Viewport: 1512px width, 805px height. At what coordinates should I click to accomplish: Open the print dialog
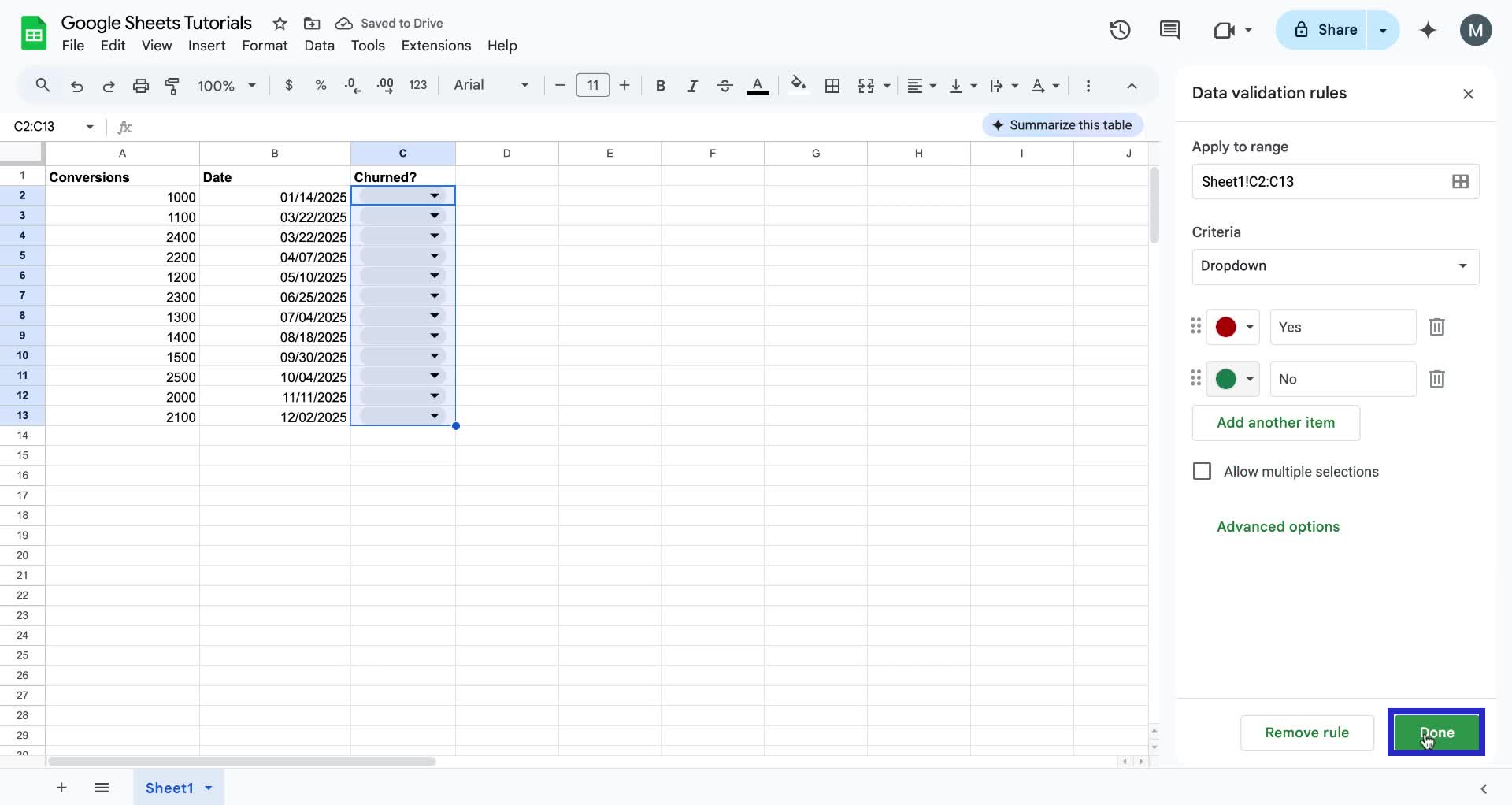coord(140,86)
